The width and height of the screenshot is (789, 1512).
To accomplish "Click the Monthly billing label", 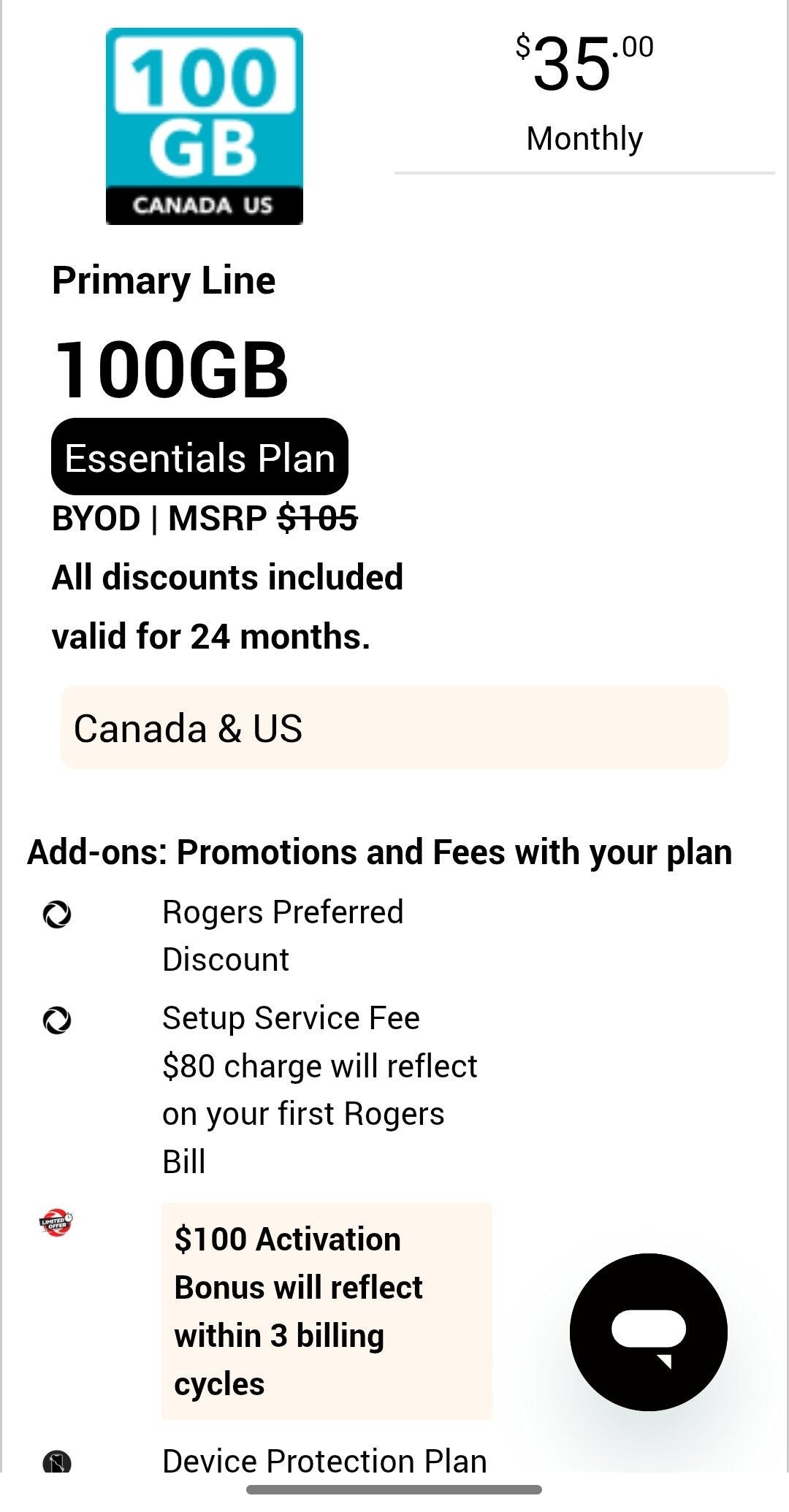I will click(x=584, y=137).
